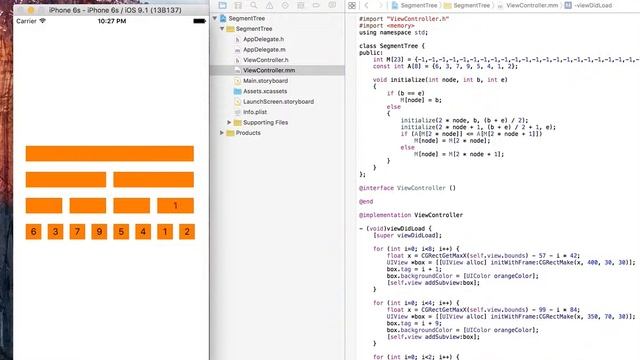Click LaunchScreen.storyboard file icon
Viewport: 640px width, 360px height.
[x=238, y=102]
